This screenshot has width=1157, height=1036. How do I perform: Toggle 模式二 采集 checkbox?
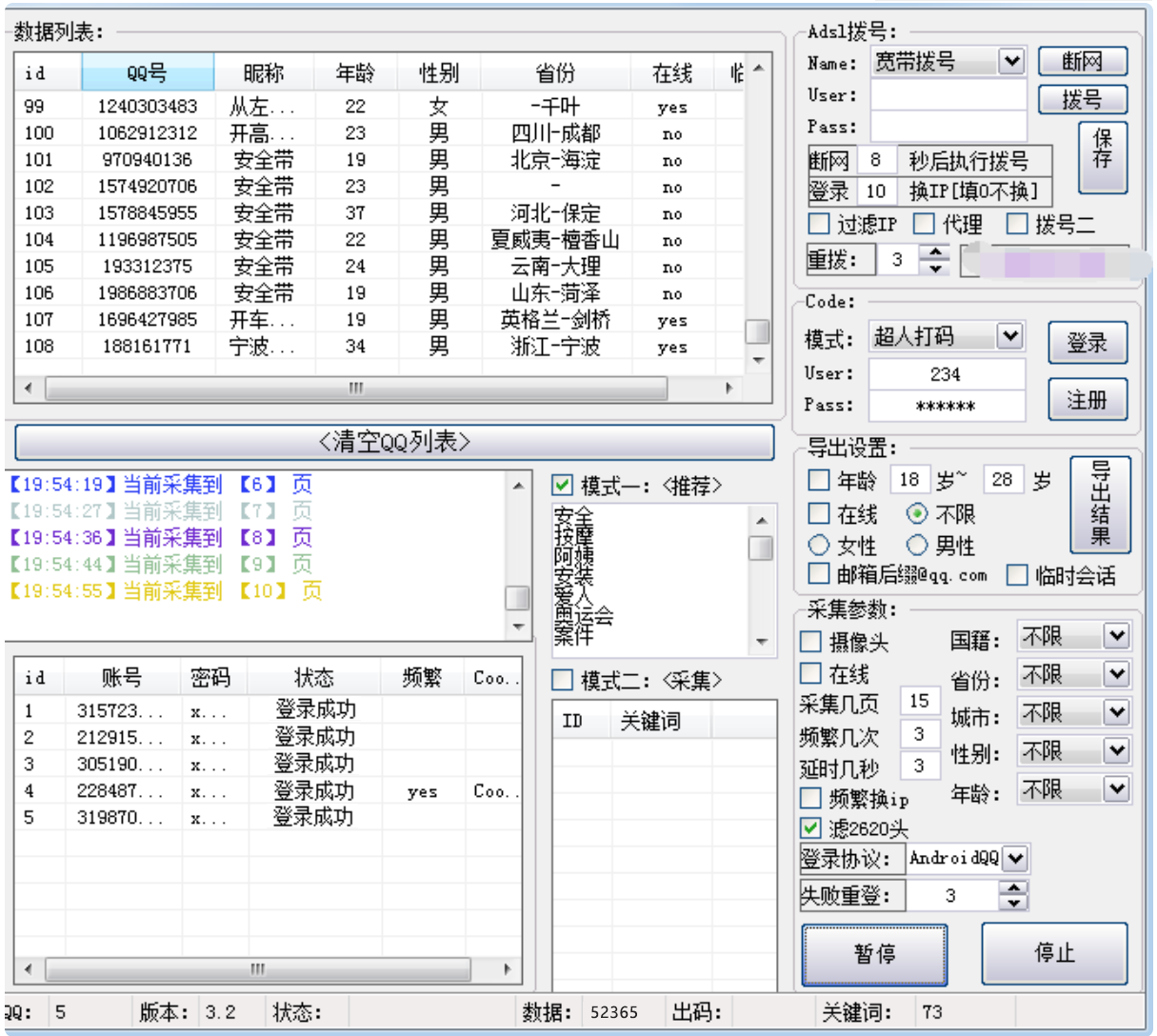563,680
